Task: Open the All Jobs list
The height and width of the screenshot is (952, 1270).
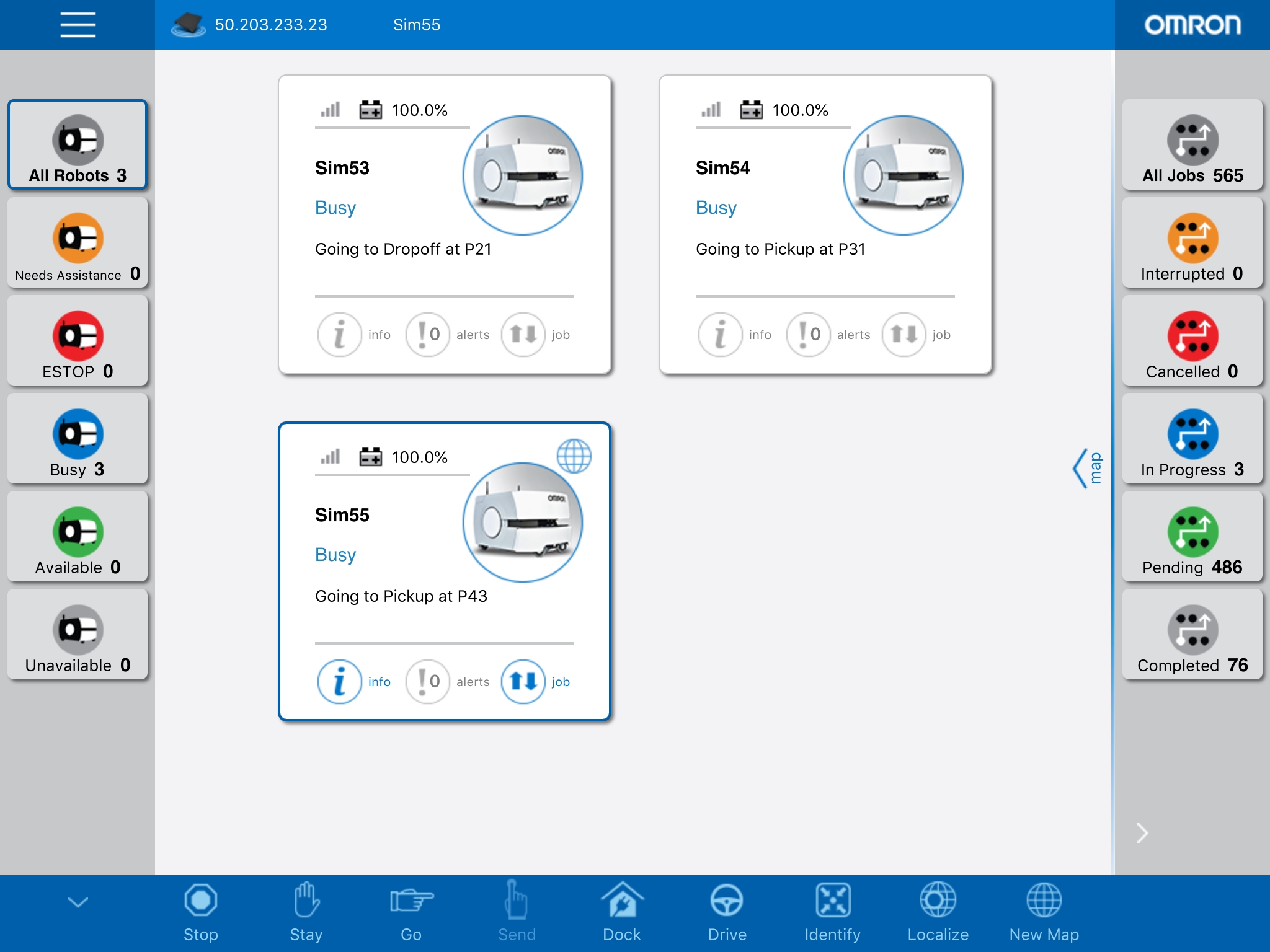Action: [x=1192, y=144]
